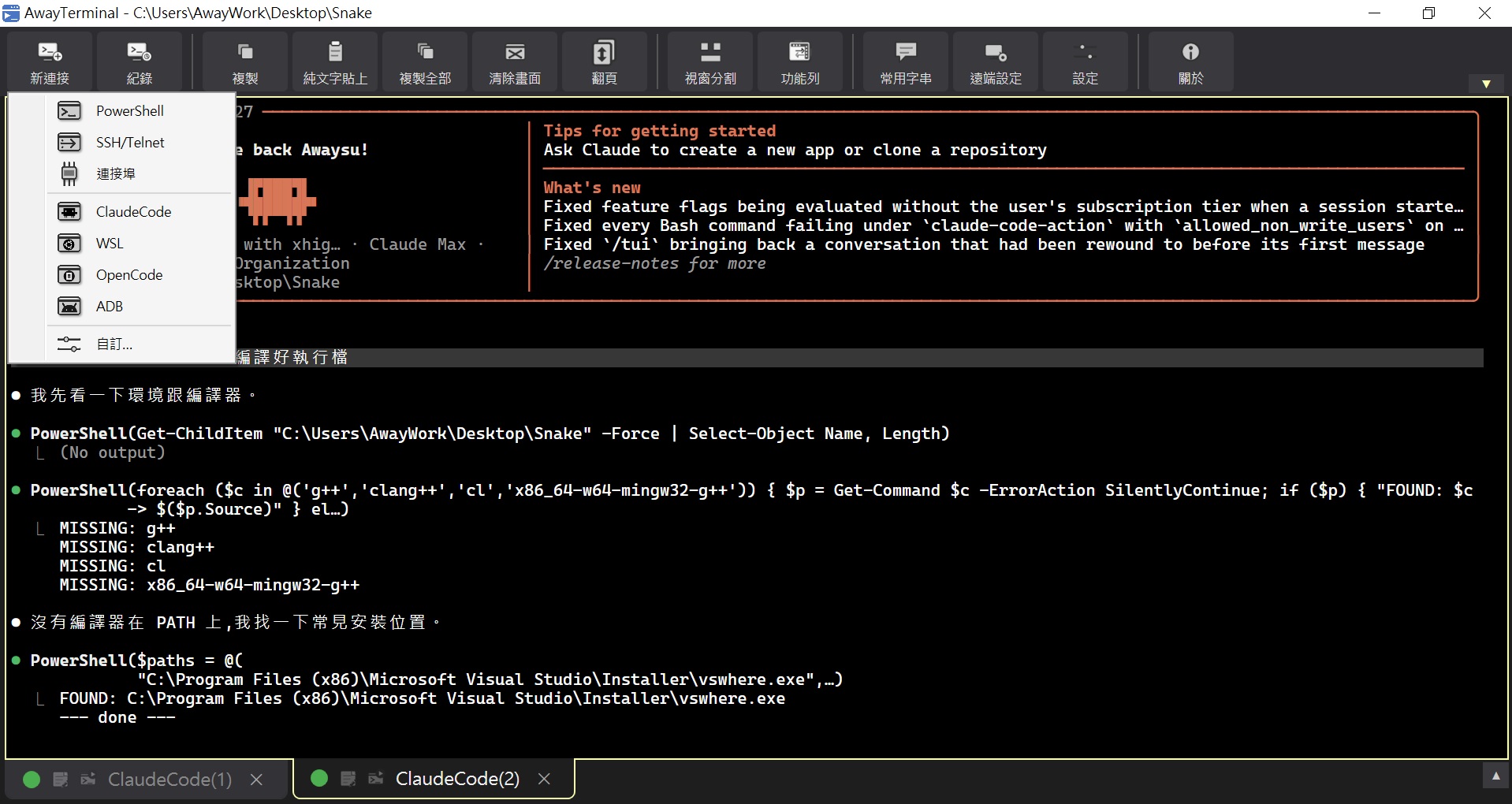Screen dimensions: 1512x804
Task: Open 視窗分割 window split options
Action: click(710, 62)
